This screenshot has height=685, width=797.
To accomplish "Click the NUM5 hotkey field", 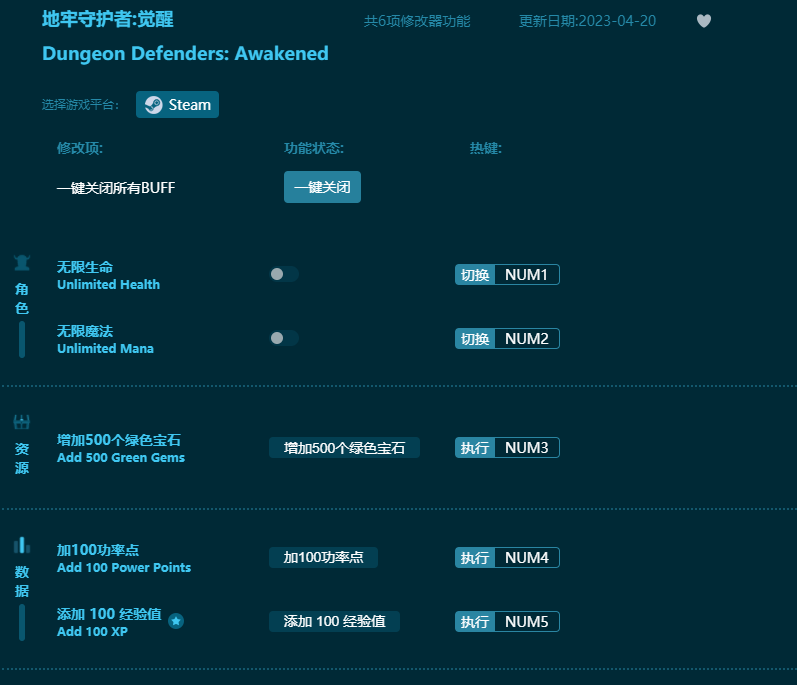I will pyautogui.click(x=527, y=621).
